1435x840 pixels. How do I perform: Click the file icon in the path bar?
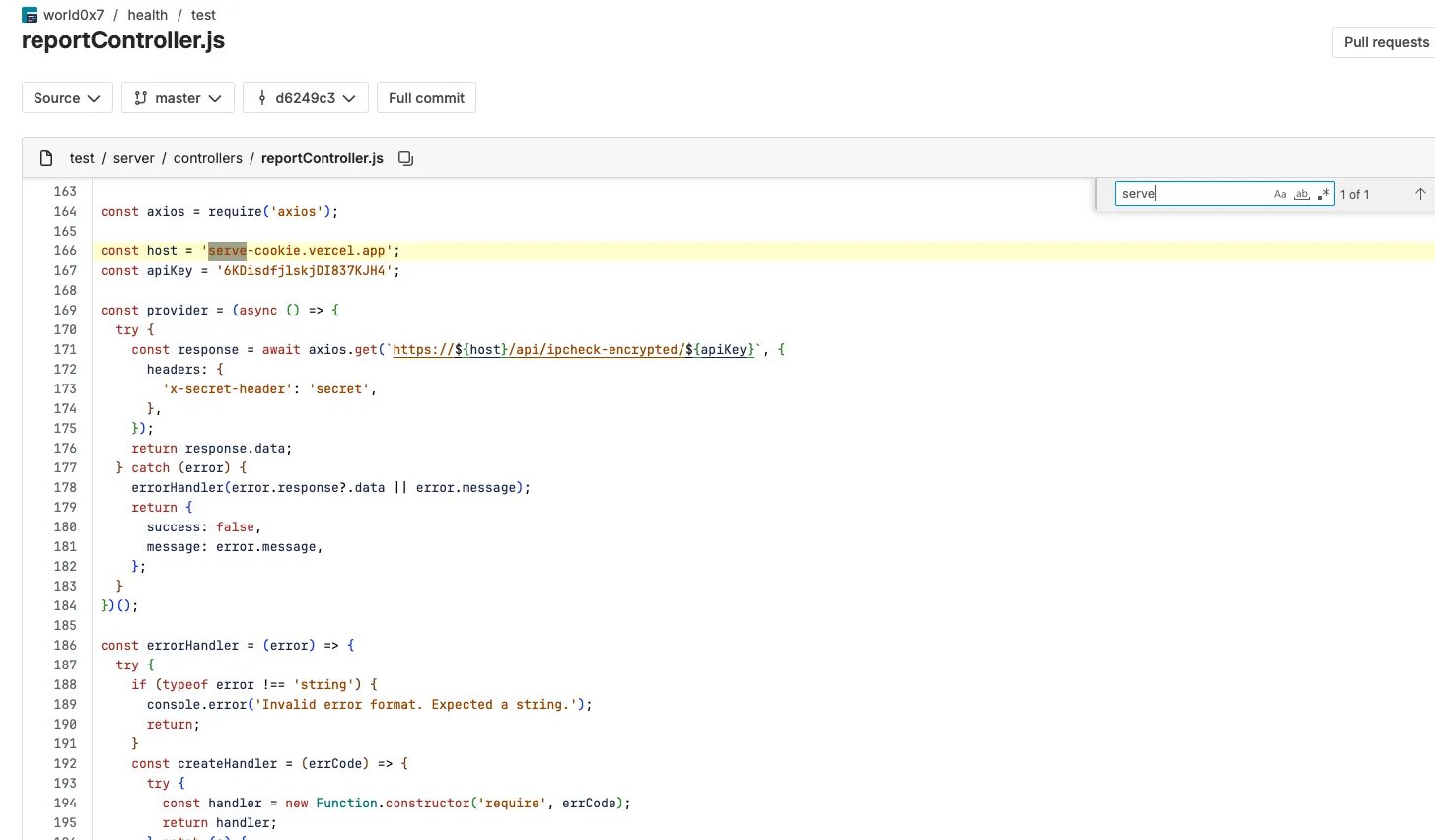click(46, 158)
